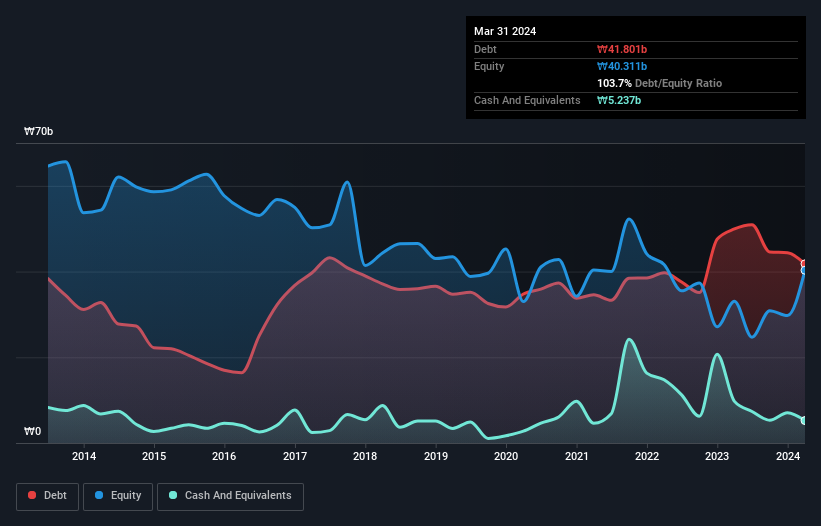Select the blue Equity end-point marker
This screenshot has width=821, height=526.
coord(804,270)
